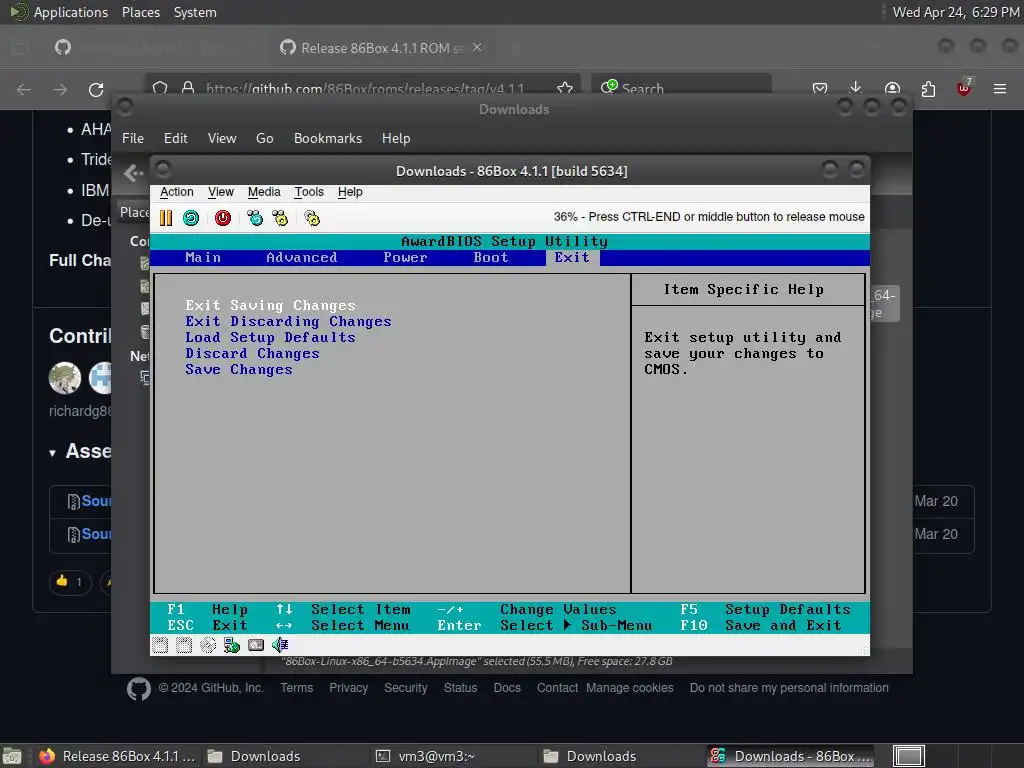The height and width of the screenshot is (768, 1024).
Task: Switch to BIOS Main tab
Action: (x=203, y=258)
